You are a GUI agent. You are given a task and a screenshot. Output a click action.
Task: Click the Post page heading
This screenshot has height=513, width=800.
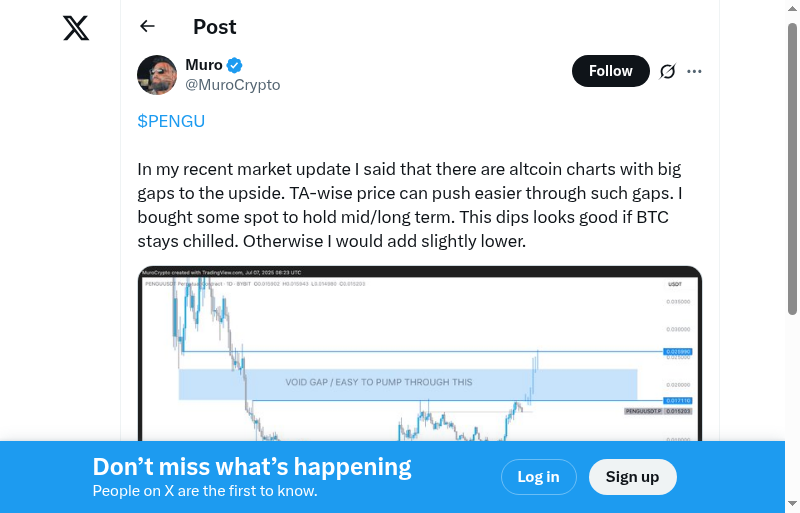tap(215, 27)
